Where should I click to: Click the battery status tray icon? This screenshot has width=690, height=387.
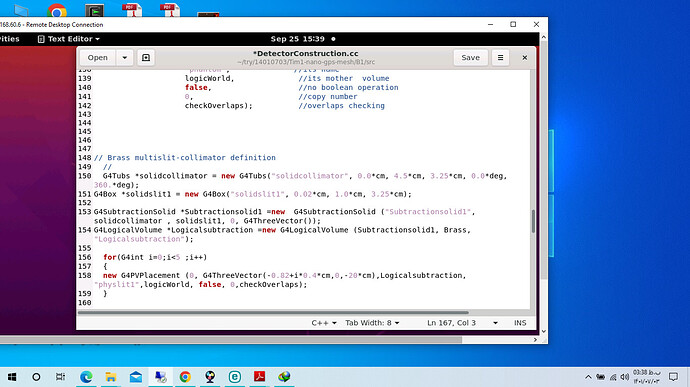pos(600,377)
